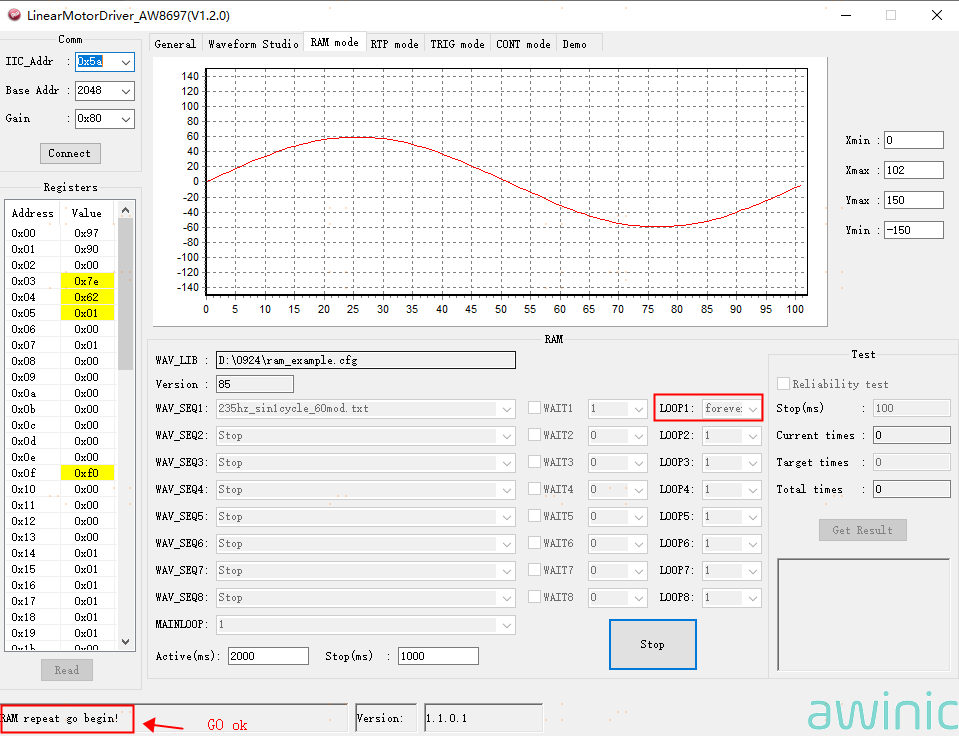Maximize the LinearMotorDriver window

(891, 15)
